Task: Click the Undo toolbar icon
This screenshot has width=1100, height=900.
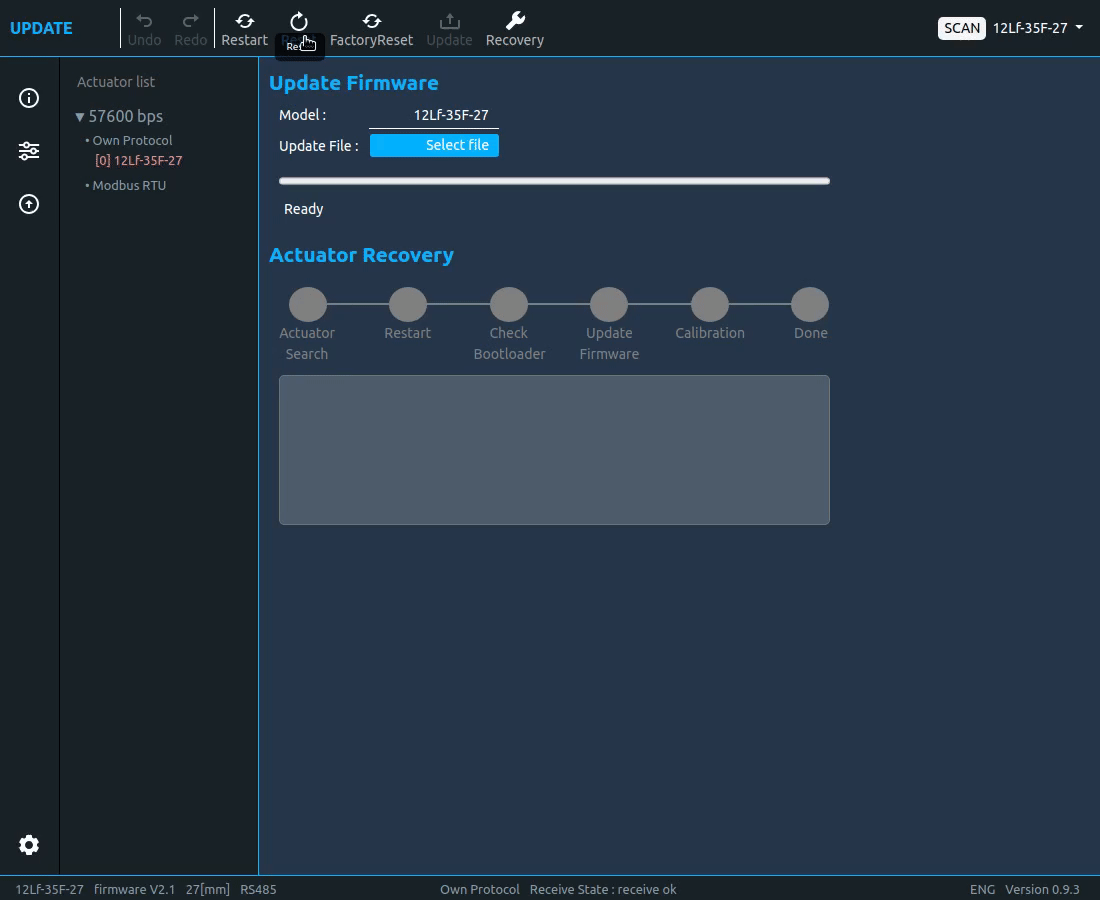Action: click(x=144, y=21)
